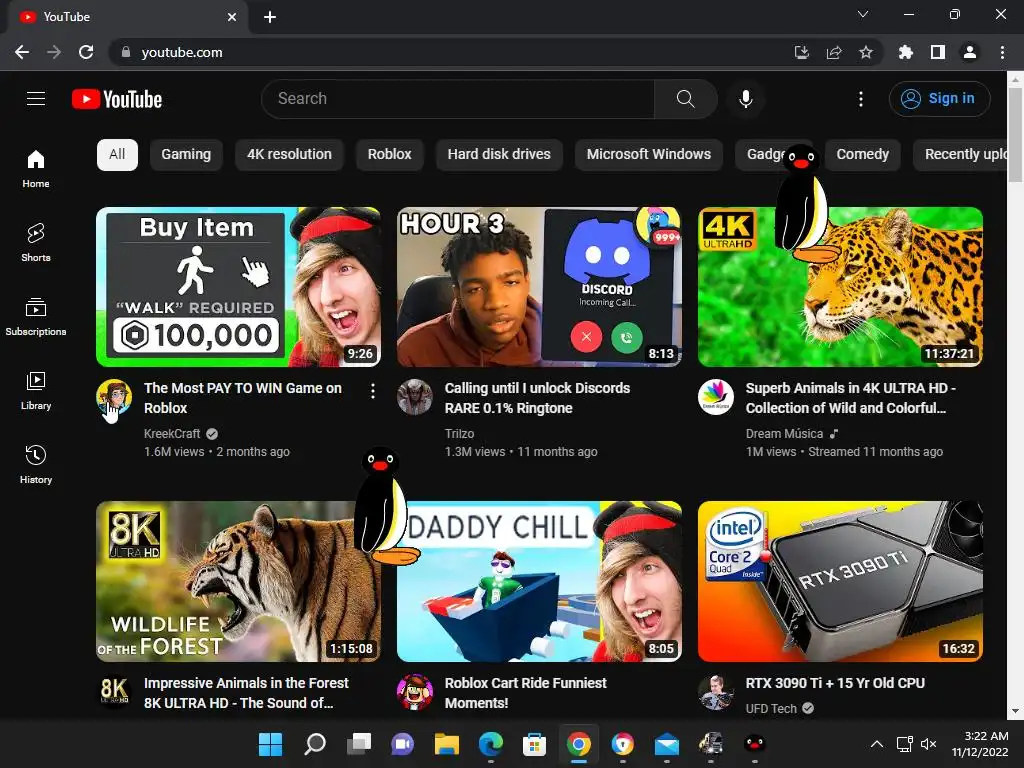Screen dimensions: 1024x768
Task: Open the 4K leopard video thumbnail
Action: point(840,287)
